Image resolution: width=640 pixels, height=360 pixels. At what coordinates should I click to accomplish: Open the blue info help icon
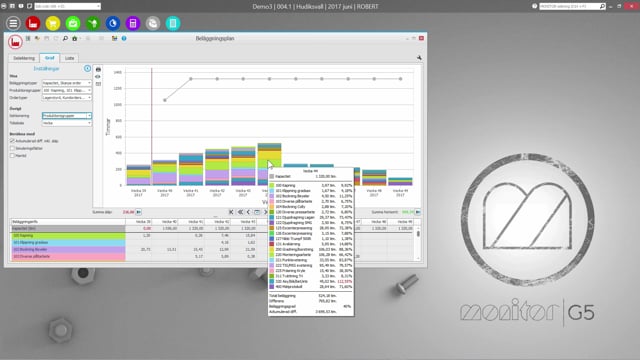click(124, 38)
